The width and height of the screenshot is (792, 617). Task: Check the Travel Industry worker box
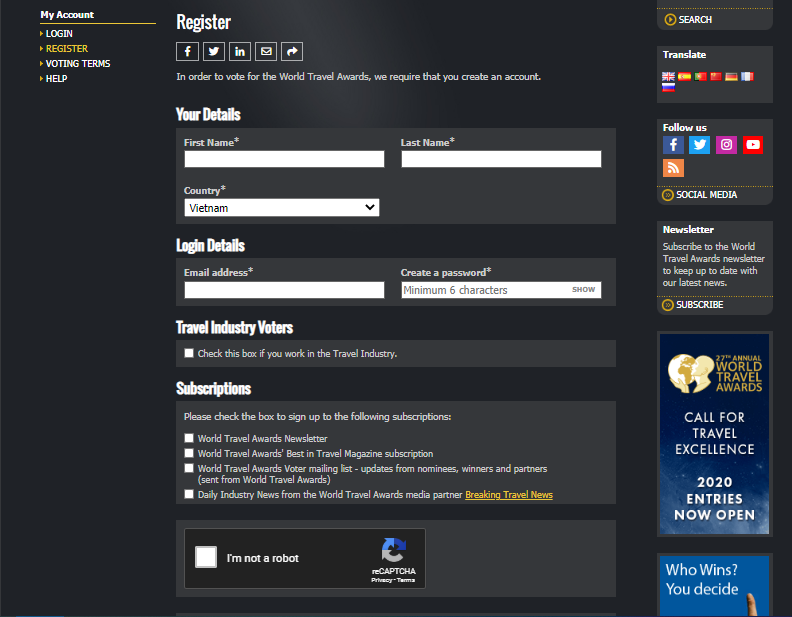click(189, 353)
